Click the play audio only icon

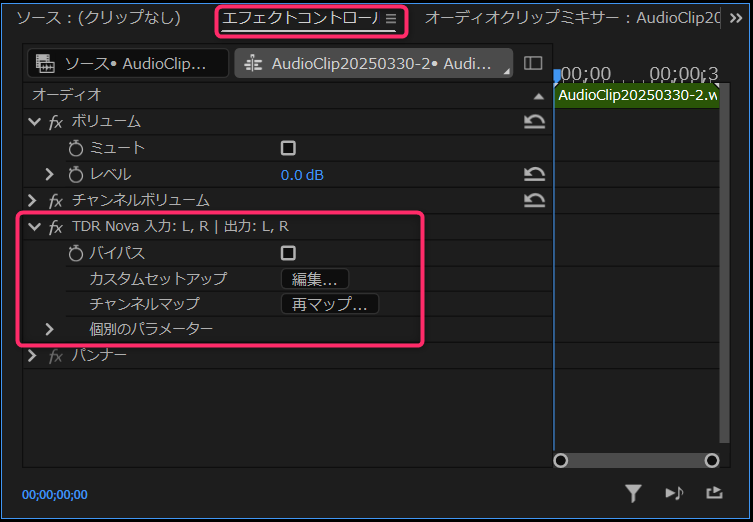674,492
